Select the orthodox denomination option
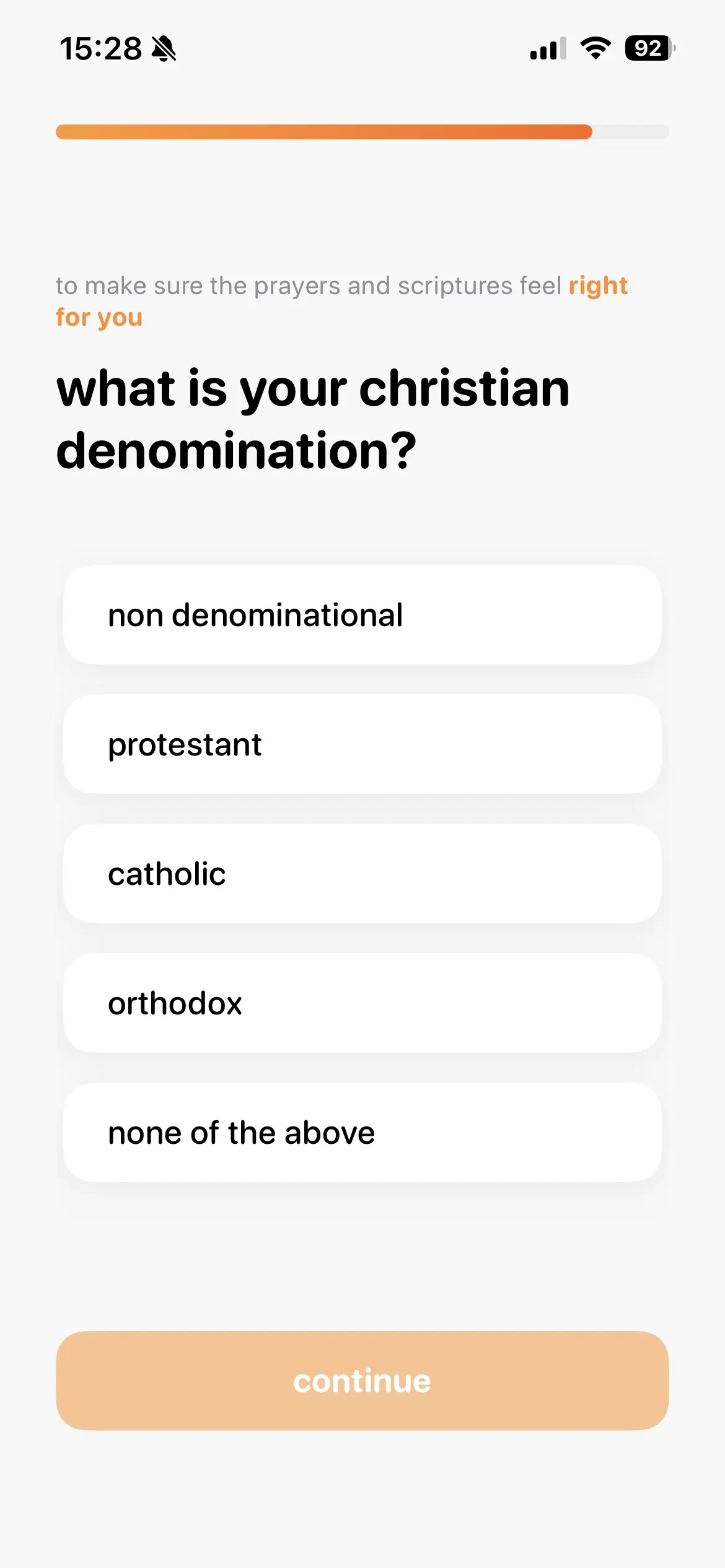 [362, 1003]
